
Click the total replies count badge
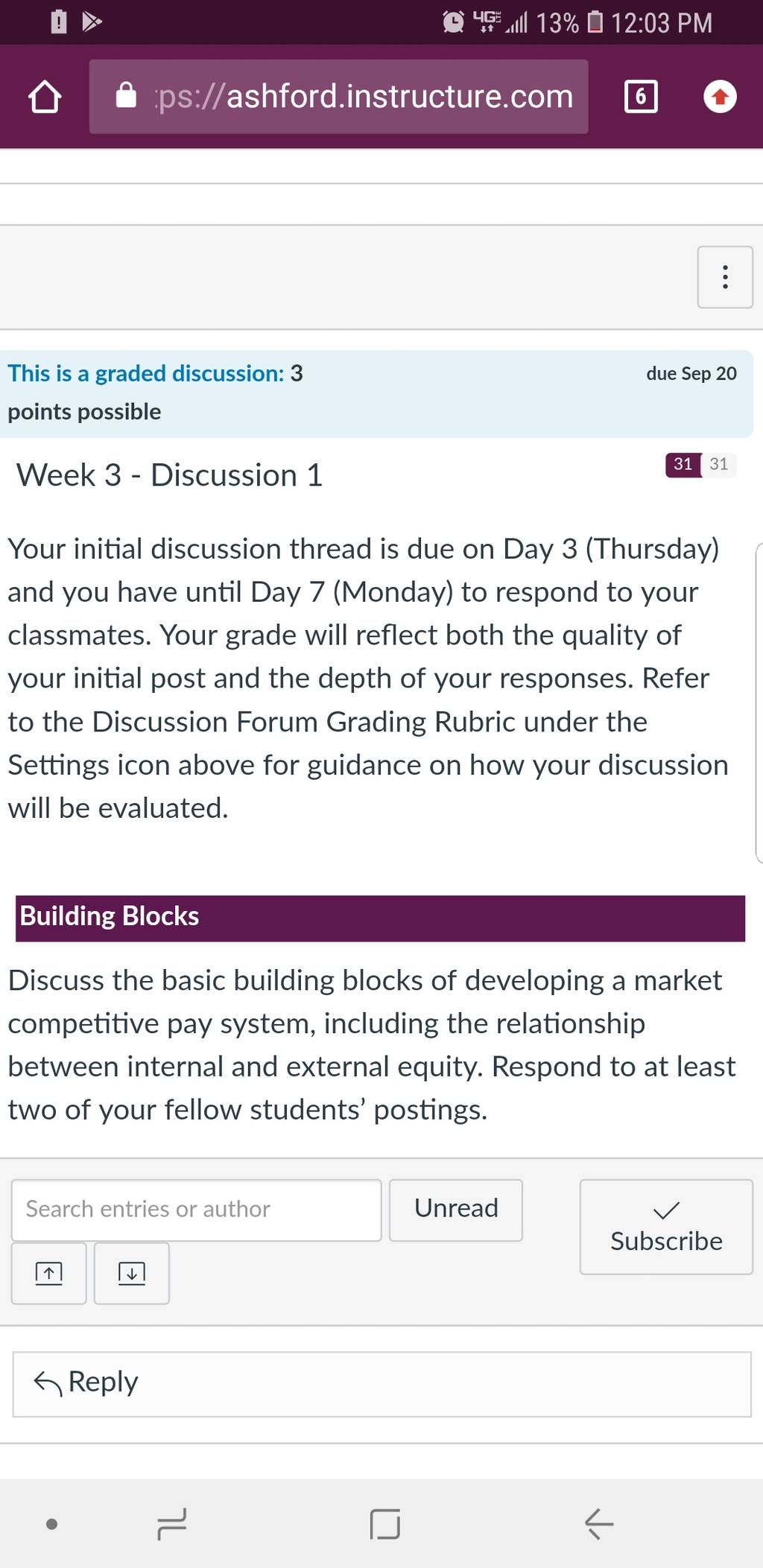click(719, 464)
